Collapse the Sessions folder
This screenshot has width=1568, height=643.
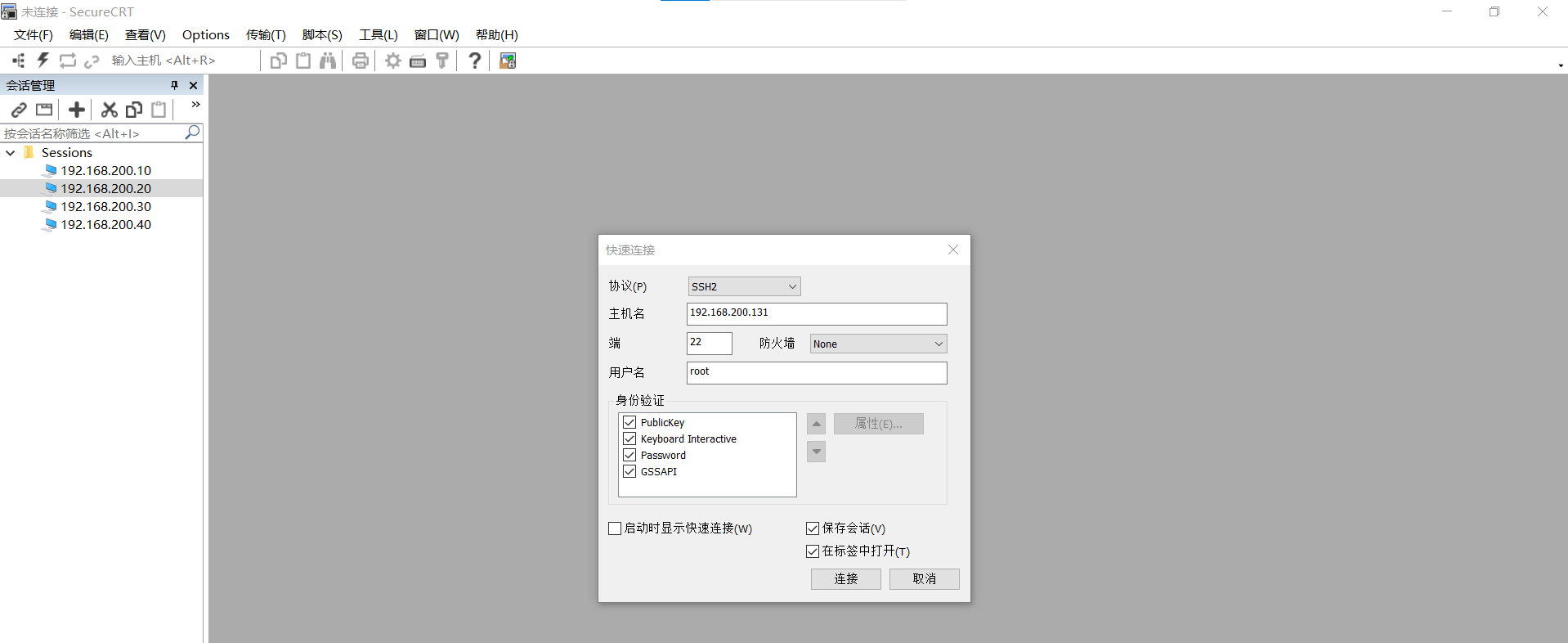(x=11, y=153)
